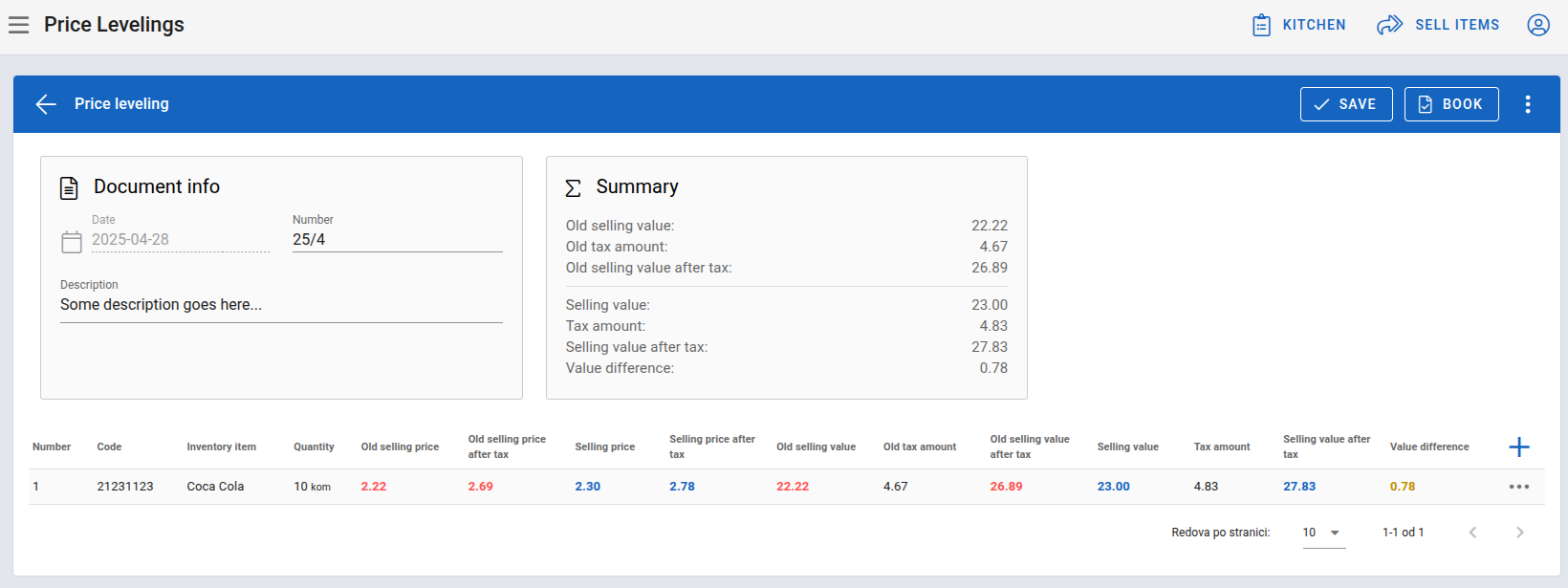Click the Selling price column header
1568x588 pixels.
click(604, 446)
